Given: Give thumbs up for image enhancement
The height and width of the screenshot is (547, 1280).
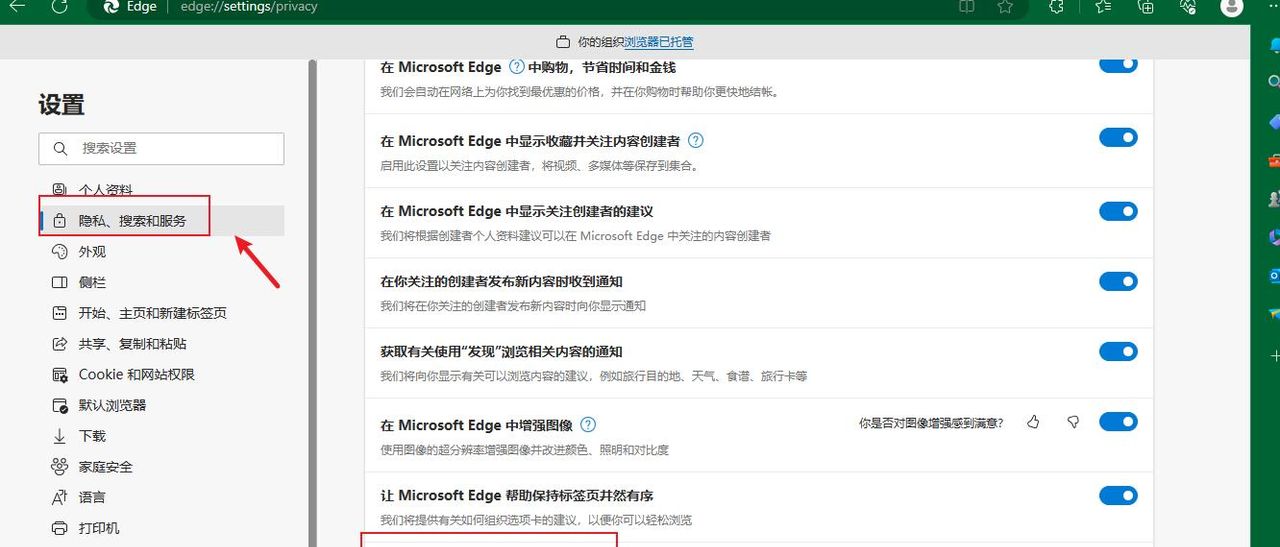Looking at the screenshot, I should (1033, 423).
